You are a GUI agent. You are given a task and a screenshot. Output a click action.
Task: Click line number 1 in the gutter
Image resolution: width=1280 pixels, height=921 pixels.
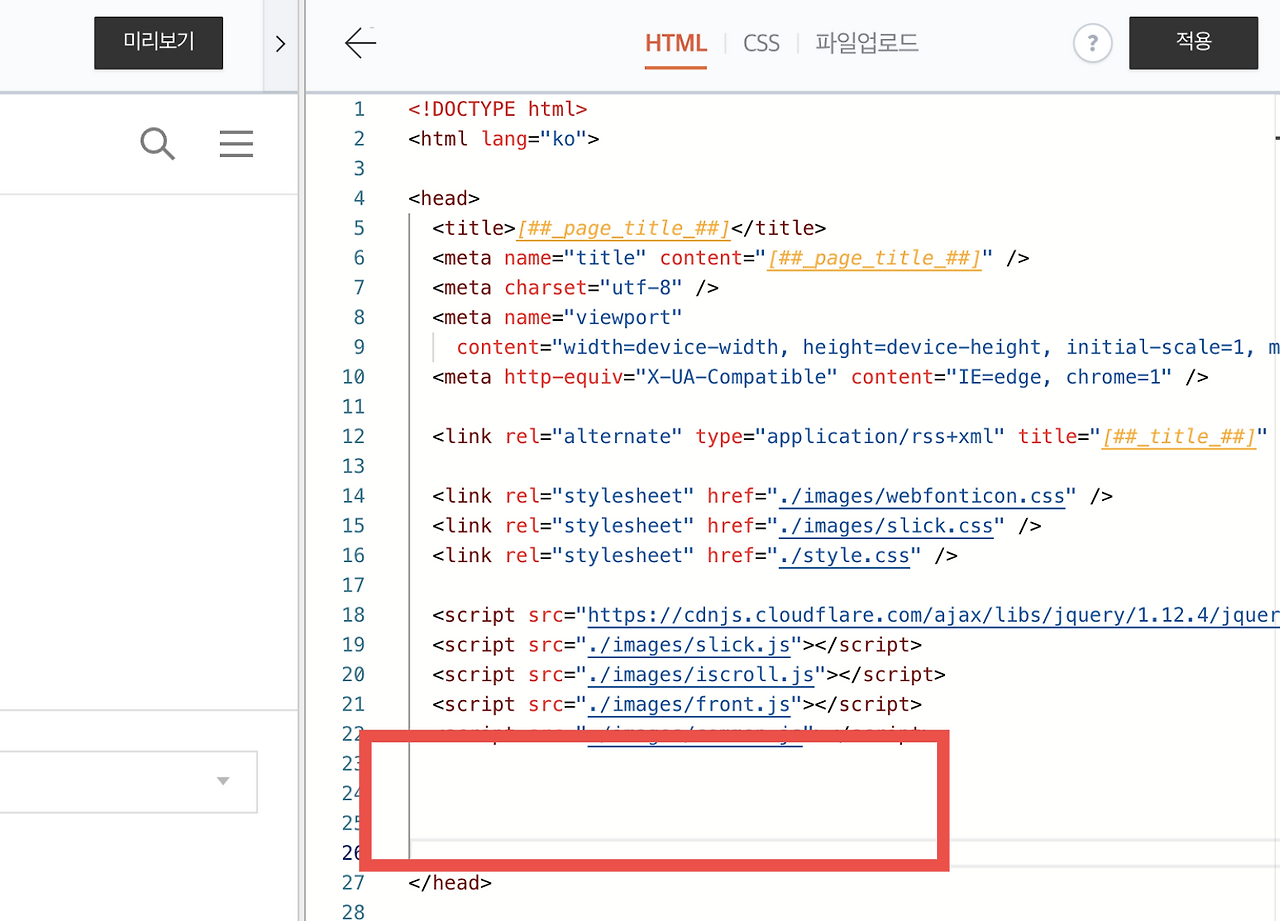click(359, 109)
